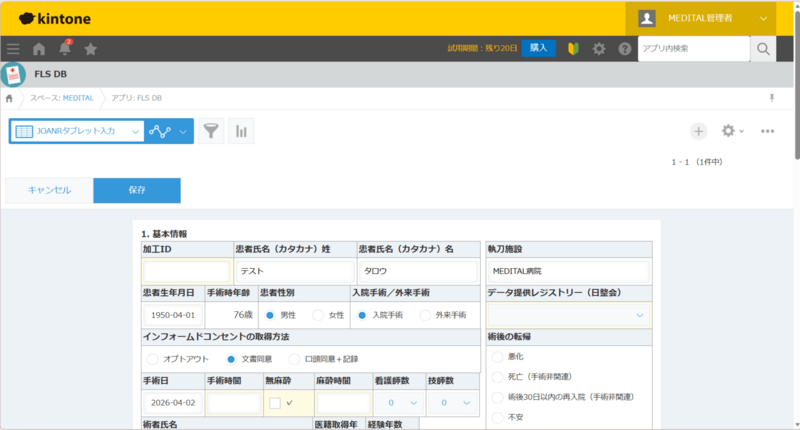Select オプトアウト radio option
The width and height of the screenshot is (800, 430).
coord(153,359)
